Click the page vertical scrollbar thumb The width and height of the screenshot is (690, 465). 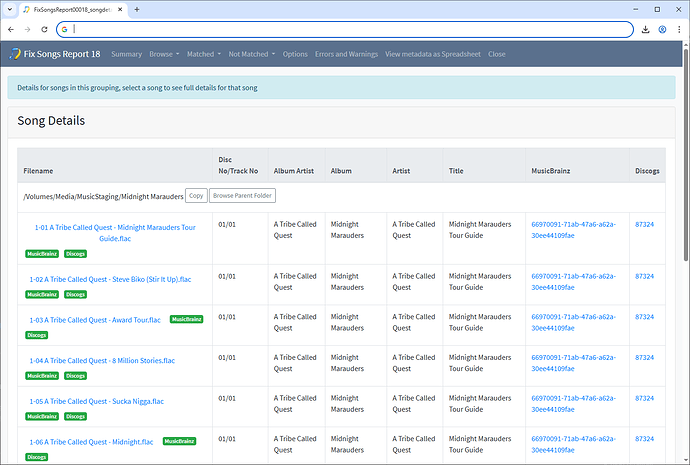pos(686,154)
